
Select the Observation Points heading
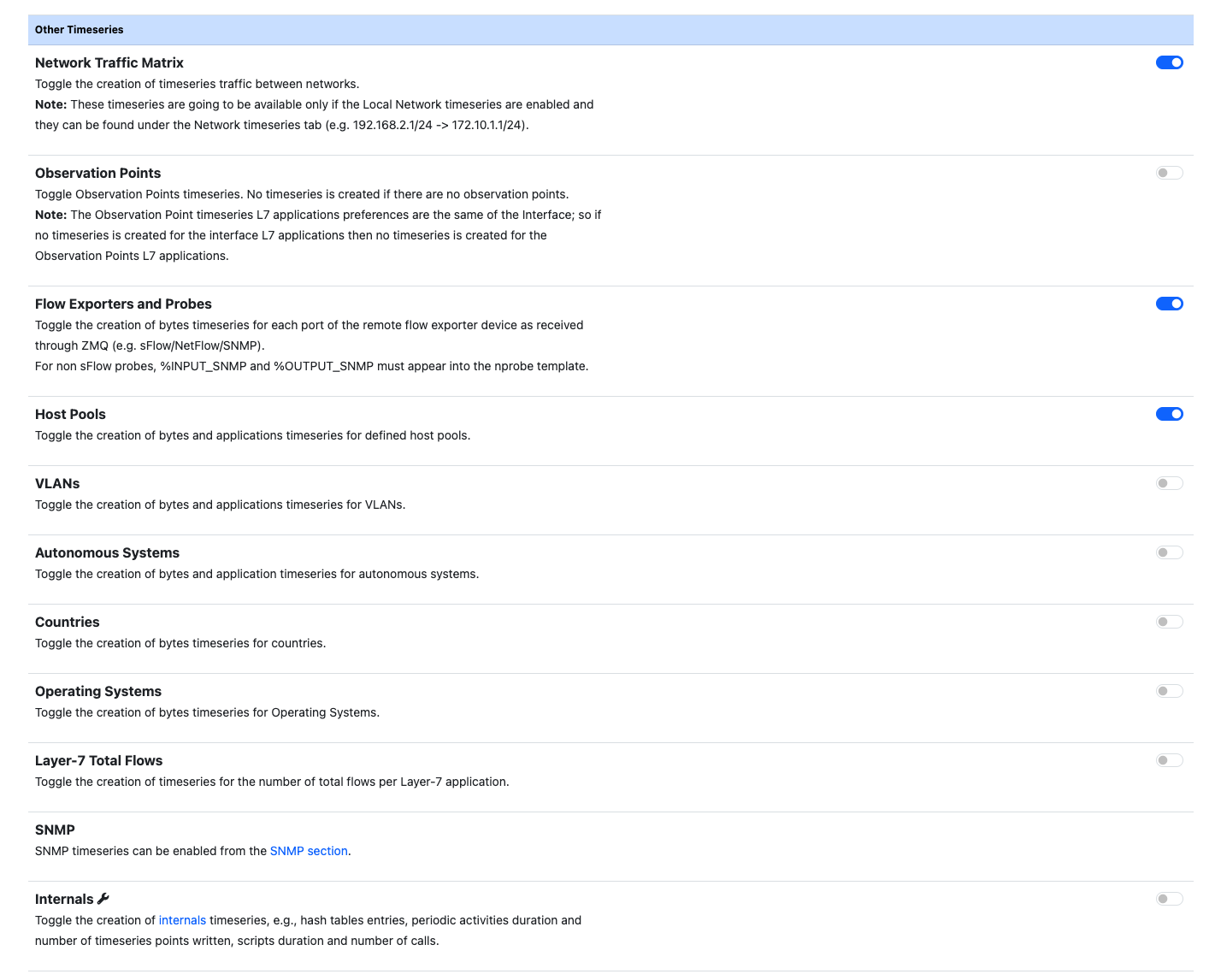click(97, 174)
